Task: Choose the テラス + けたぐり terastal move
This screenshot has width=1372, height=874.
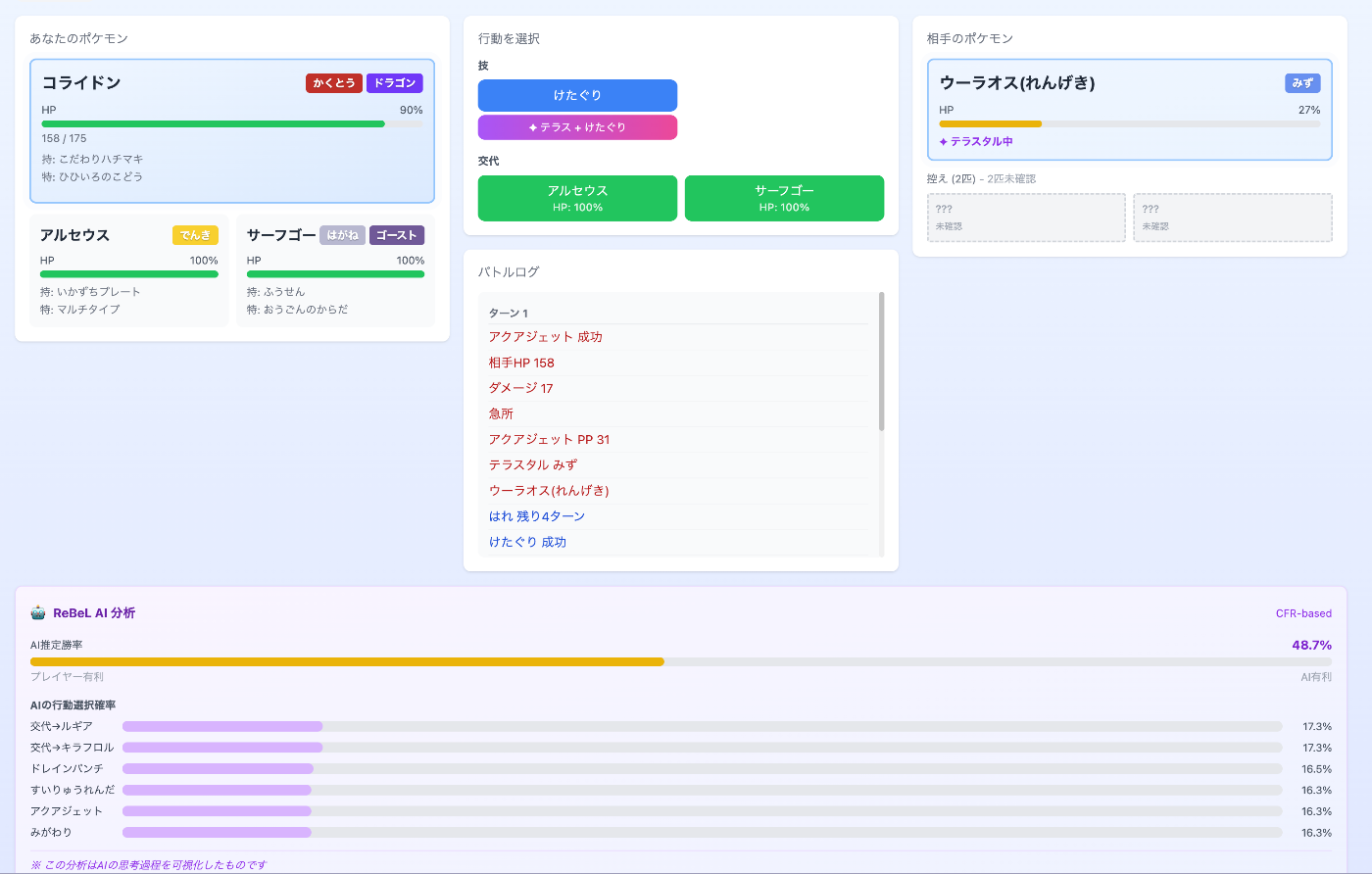Action: pos(577,127)
